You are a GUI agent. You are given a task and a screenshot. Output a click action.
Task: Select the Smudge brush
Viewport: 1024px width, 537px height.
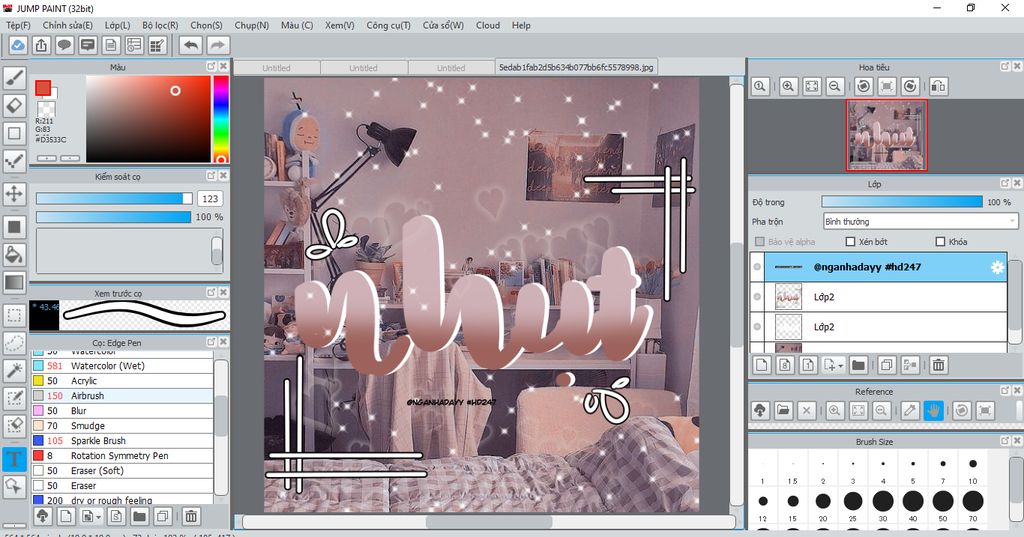[x=122, y=426]
